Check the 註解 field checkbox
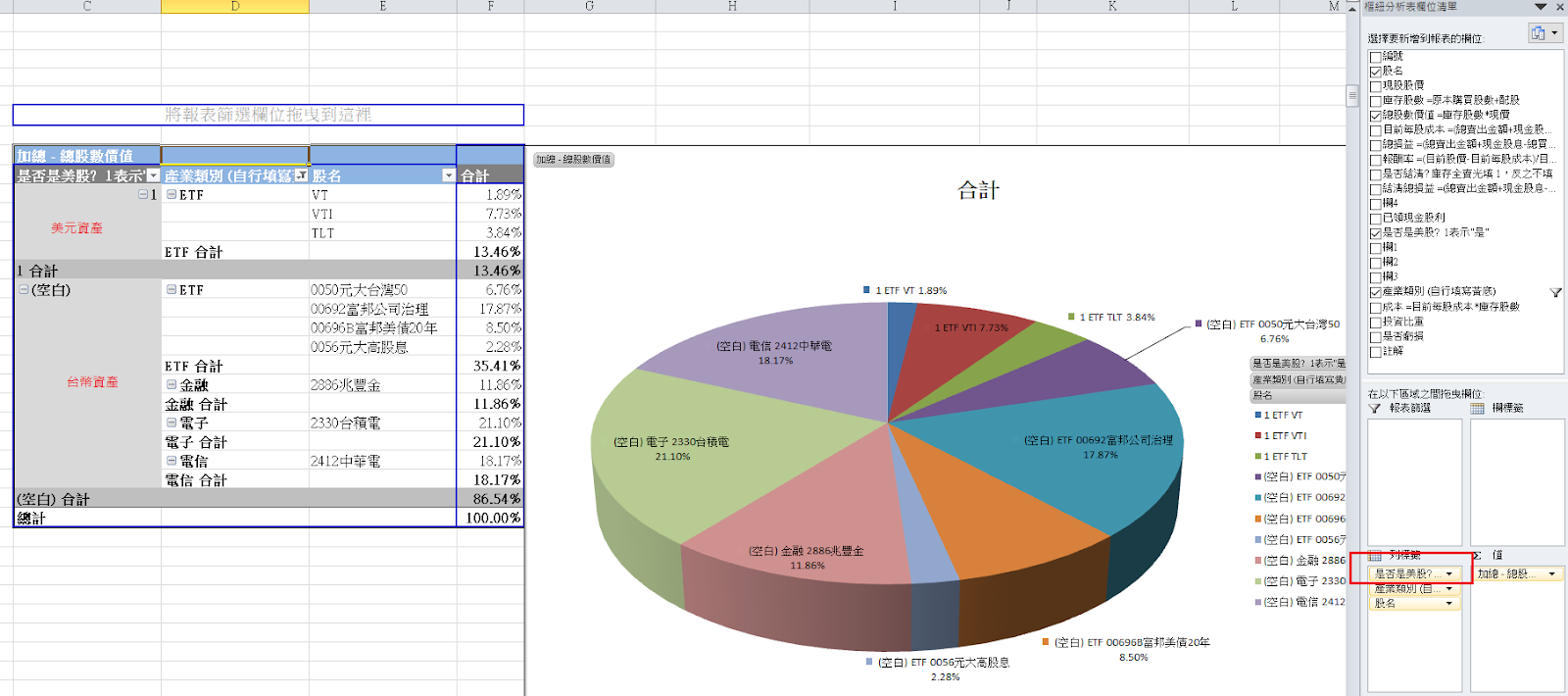Viewport: 1568px width, 696px height. pyautogui.click(x=1375, y=352)
